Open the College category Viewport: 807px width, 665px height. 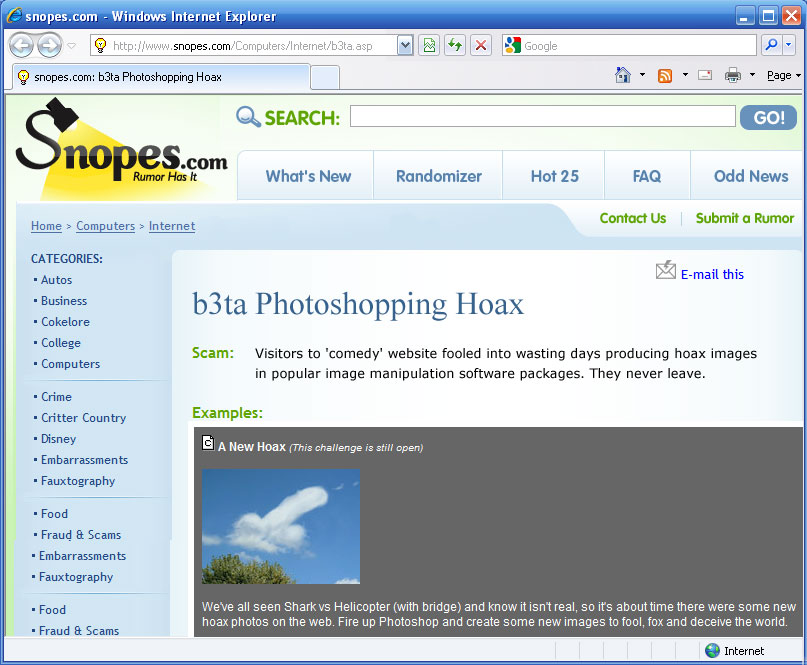[61, 343]
